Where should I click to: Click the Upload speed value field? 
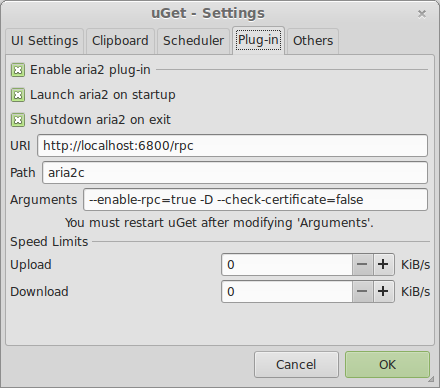point(287,265)
